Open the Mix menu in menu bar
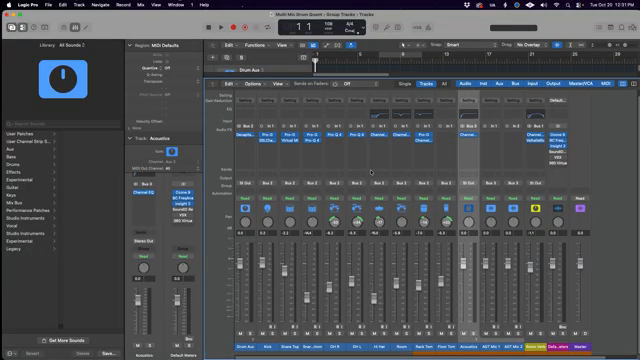640x360 pixels. coord(140,5)
